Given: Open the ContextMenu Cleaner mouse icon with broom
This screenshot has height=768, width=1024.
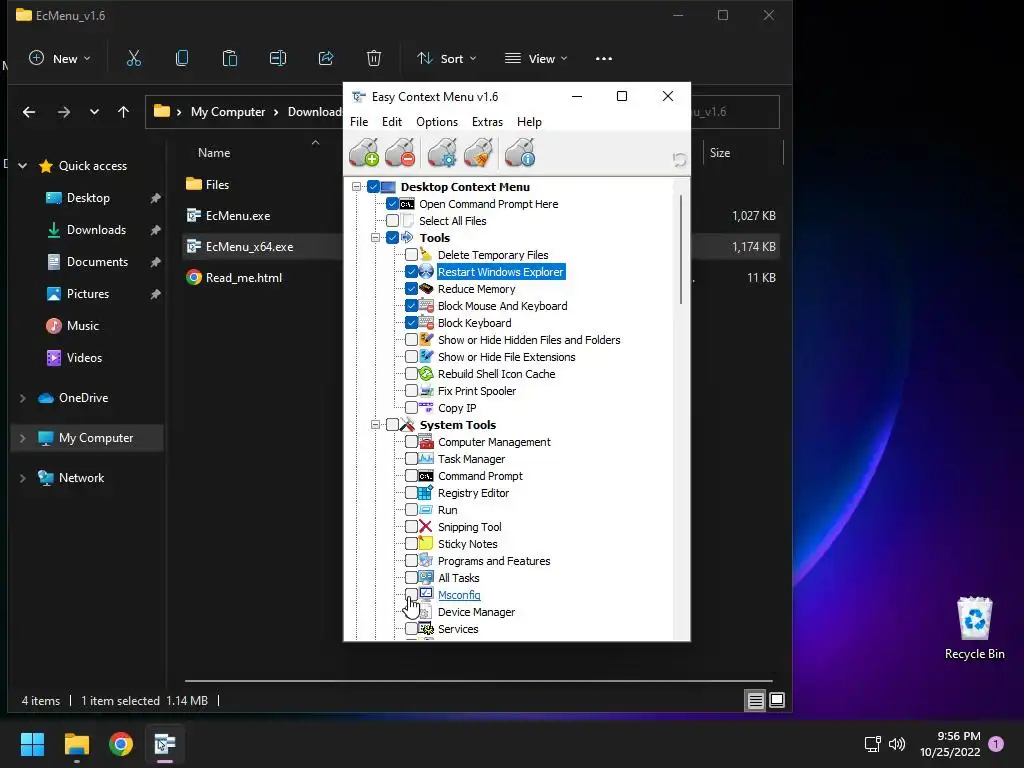Looking at the screenshot, I should click(x=478, y=152).
